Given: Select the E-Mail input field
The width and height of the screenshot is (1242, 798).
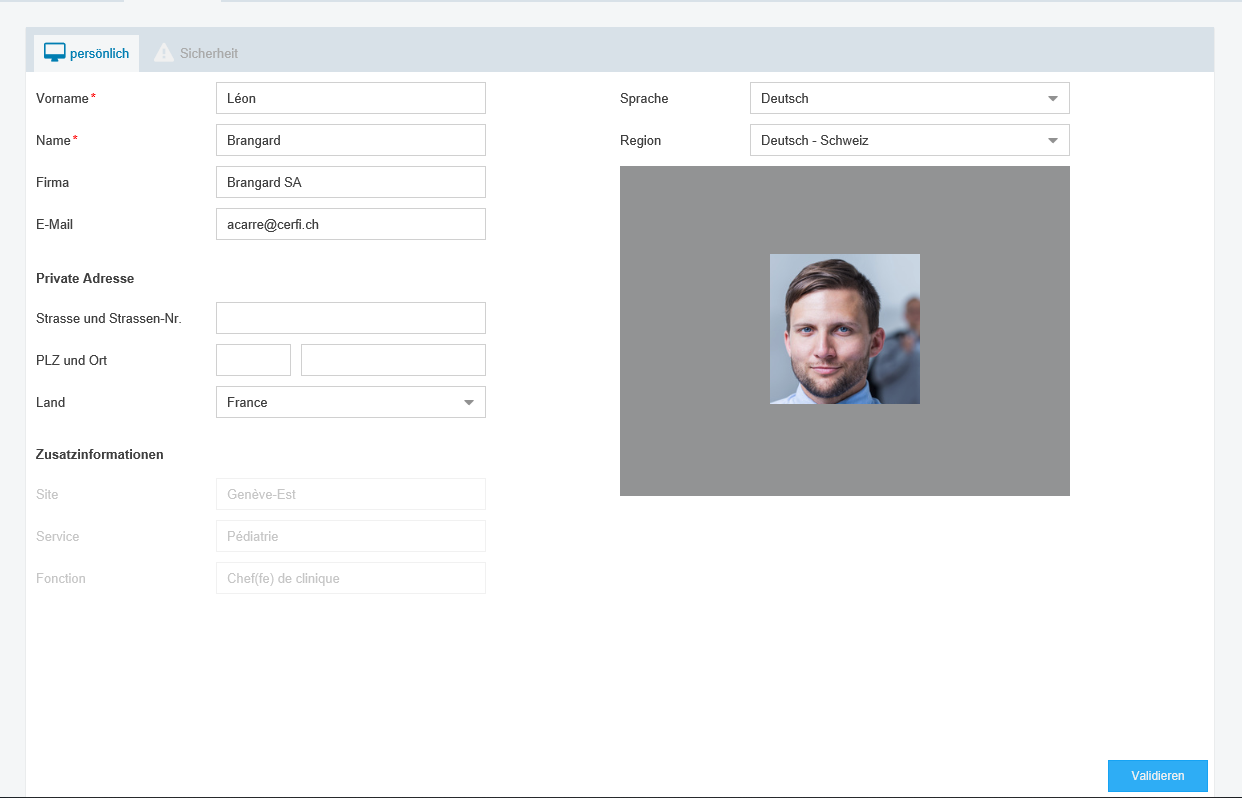Looking at the screenshot, I should tap(350, 224).
